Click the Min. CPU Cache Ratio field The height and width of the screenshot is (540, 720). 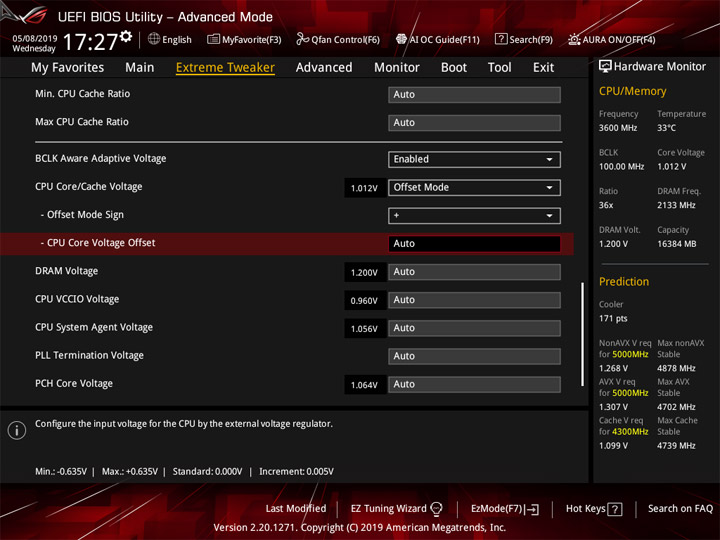point(474,95)
